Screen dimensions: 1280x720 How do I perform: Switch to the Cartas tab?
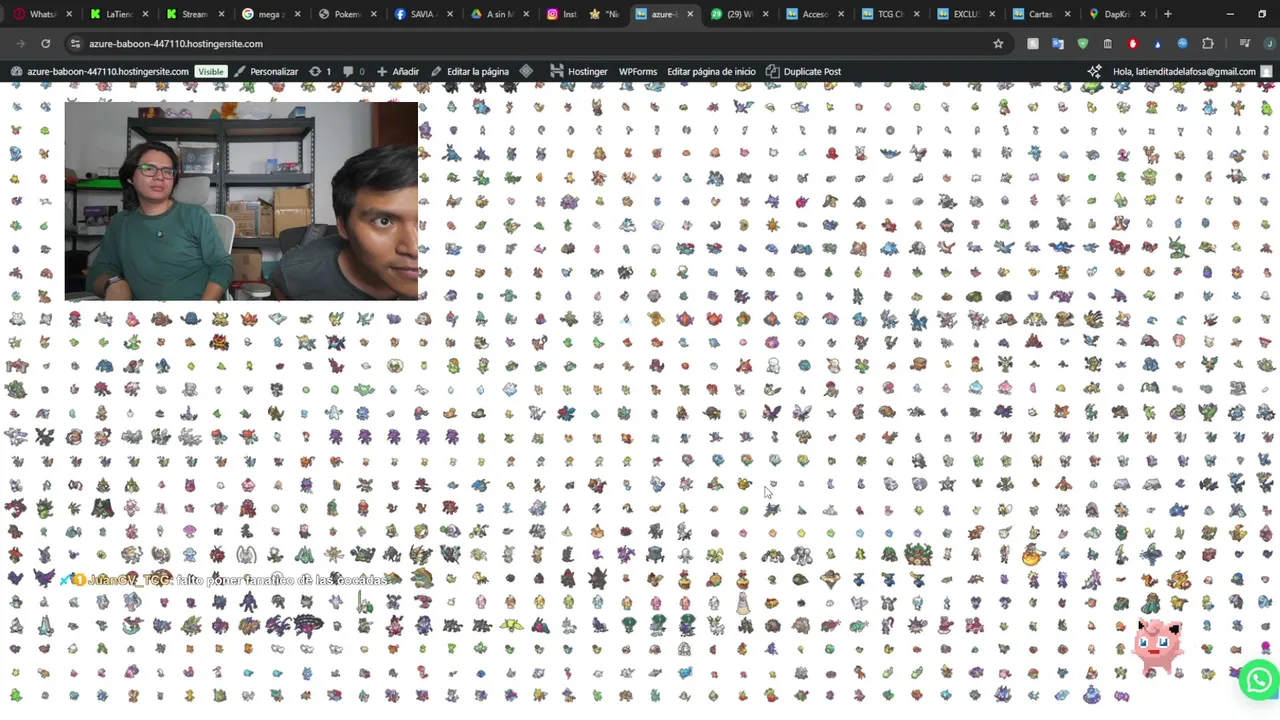pos(1040,14)
